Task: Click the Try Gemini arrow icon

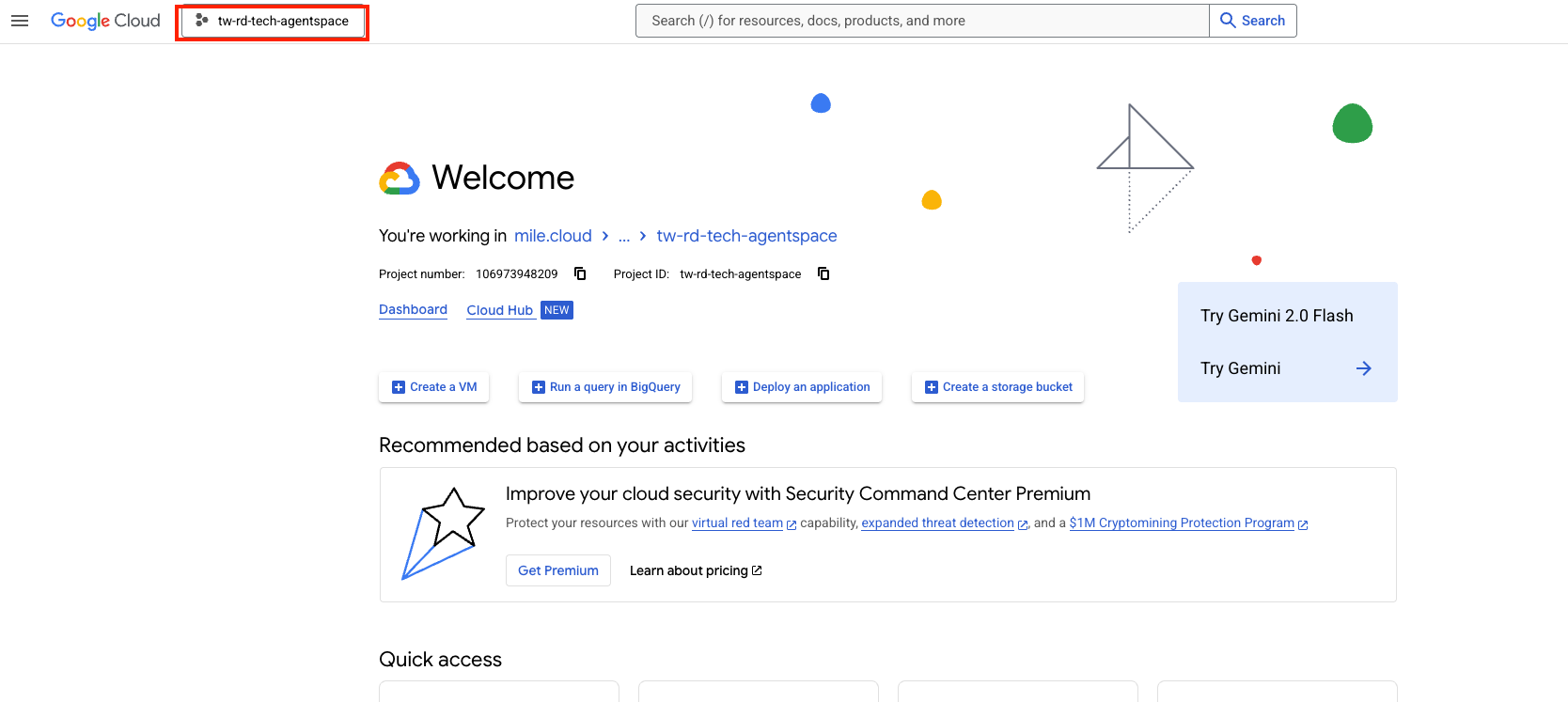Action: coord(1363,368)
